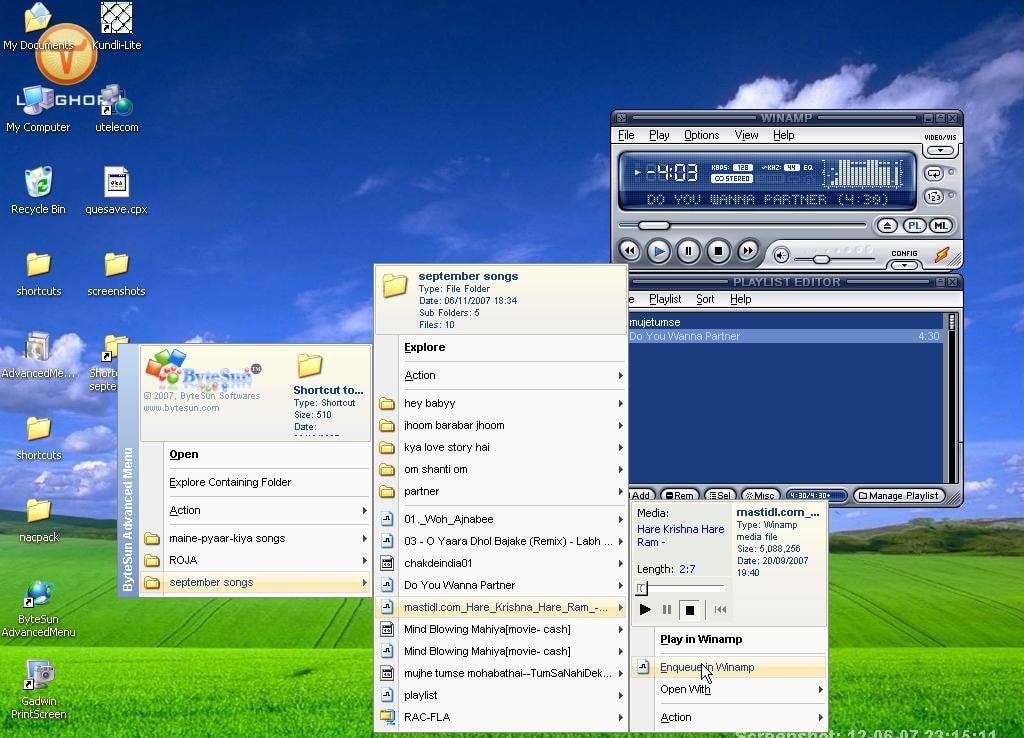The height and width of the screenshot is (738, 1024).
Task: Expand the VIDEO/VIS drawer arrow
Action: (940, 151)
